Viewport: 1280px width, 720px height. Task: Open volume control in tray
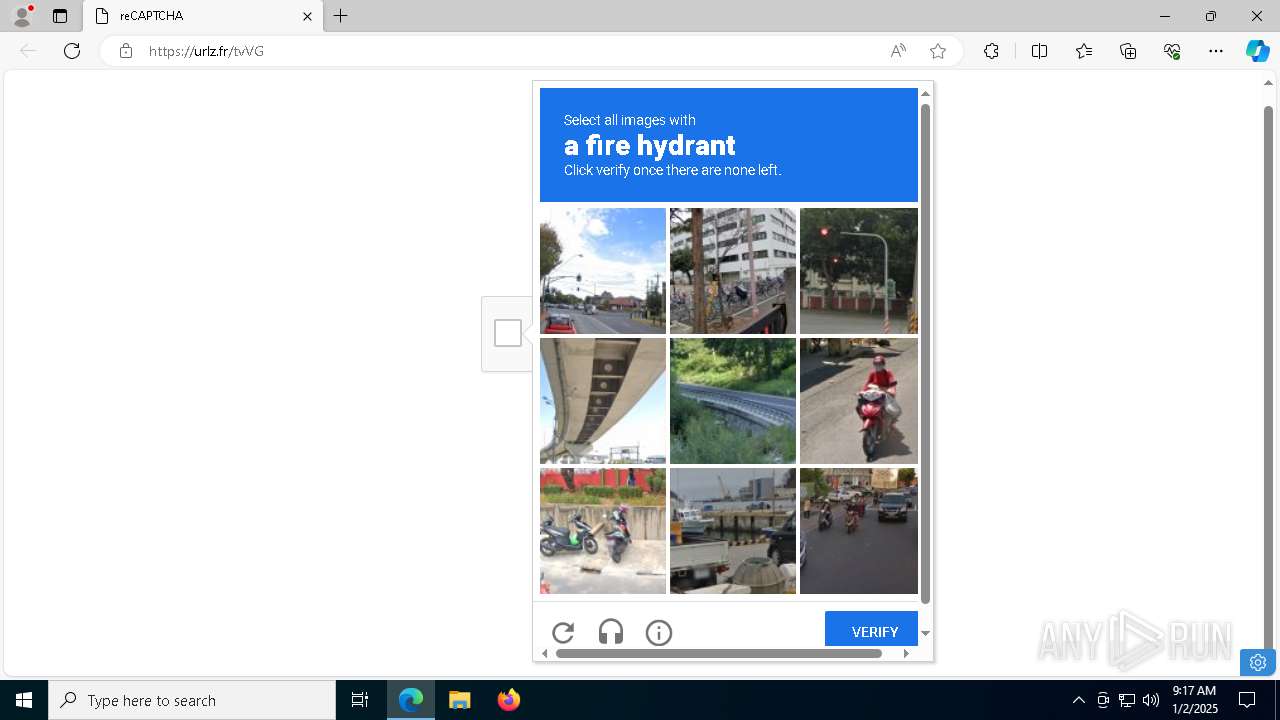pyautogui.click(x=1151, y=700)
